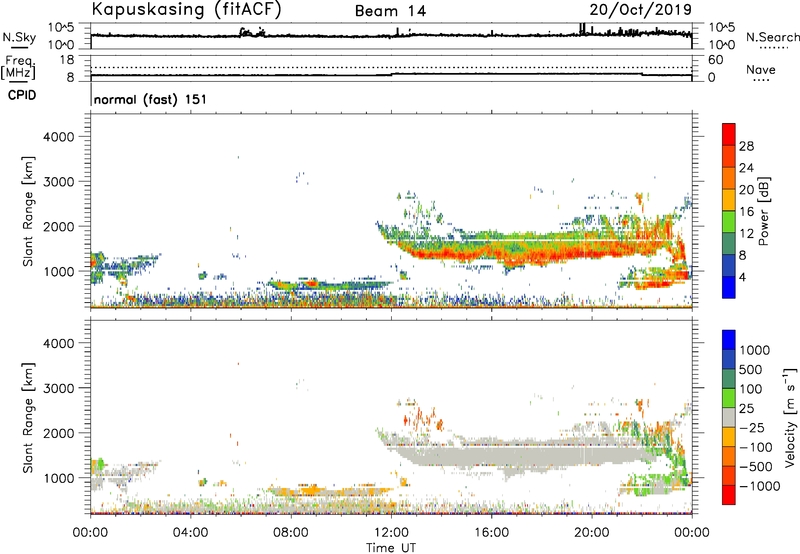Click the frequency time-series panel
The height and width of the screenshot is (554, 800).
(391, 68)
